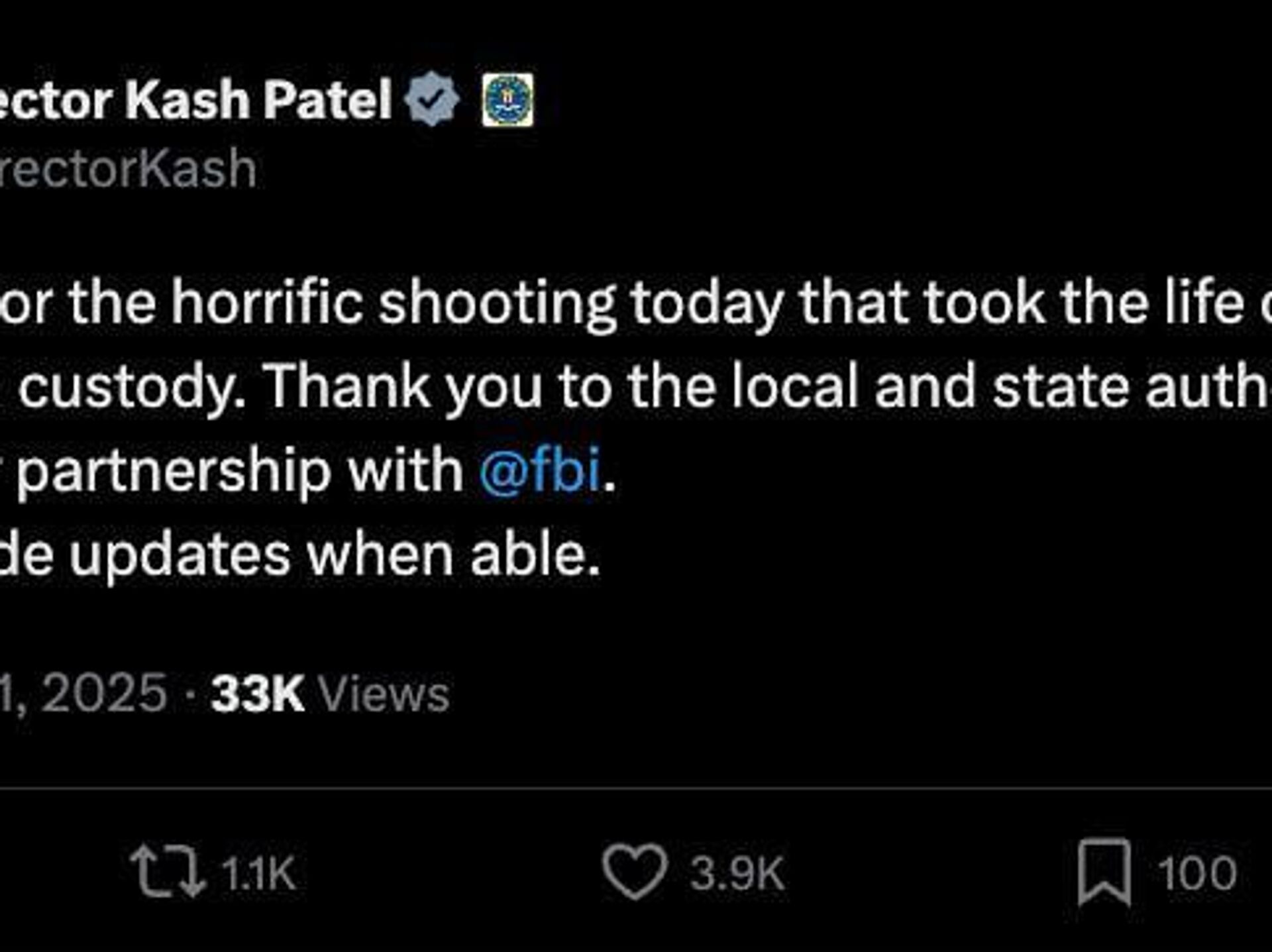Click the 100 bookmarks count

pyautogui.click(x=1196, y=873)
